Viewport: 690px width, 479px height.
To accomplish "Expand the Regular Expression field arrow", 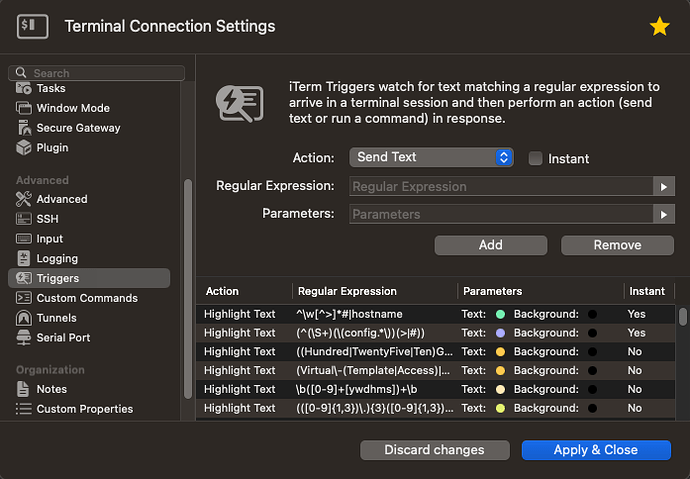I will point(661,186).
